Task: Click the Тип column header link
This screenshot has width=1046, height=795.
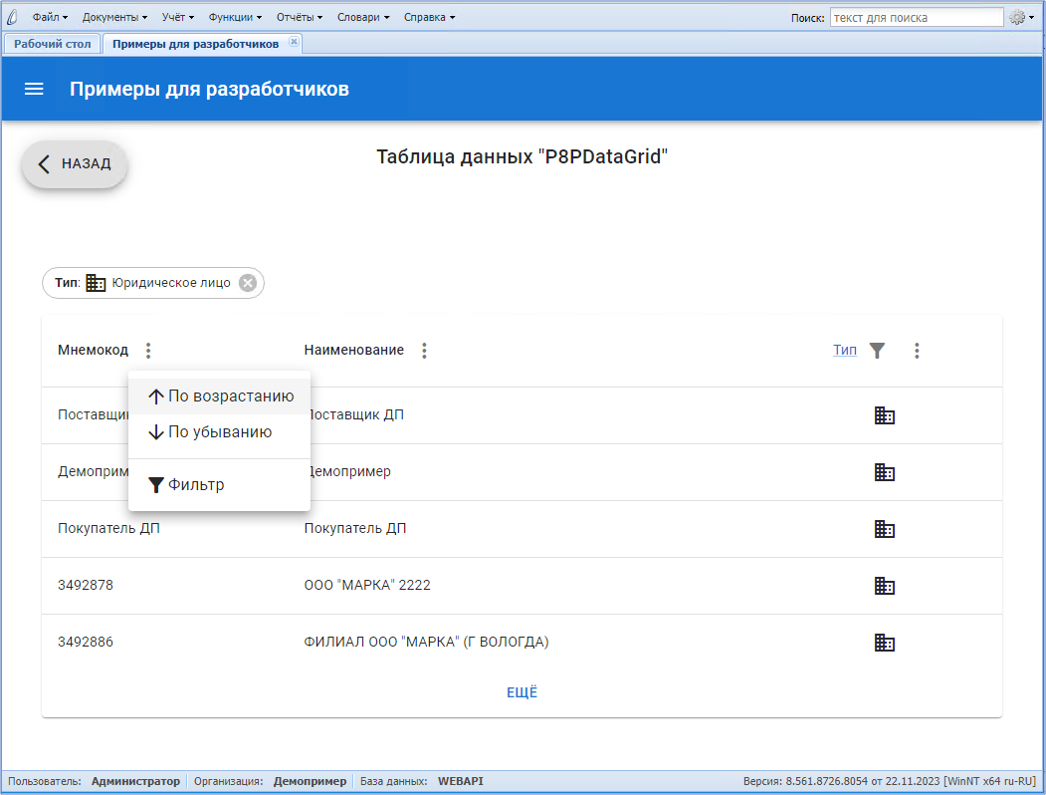Action: pyautogui.click(x=844, y=350)
